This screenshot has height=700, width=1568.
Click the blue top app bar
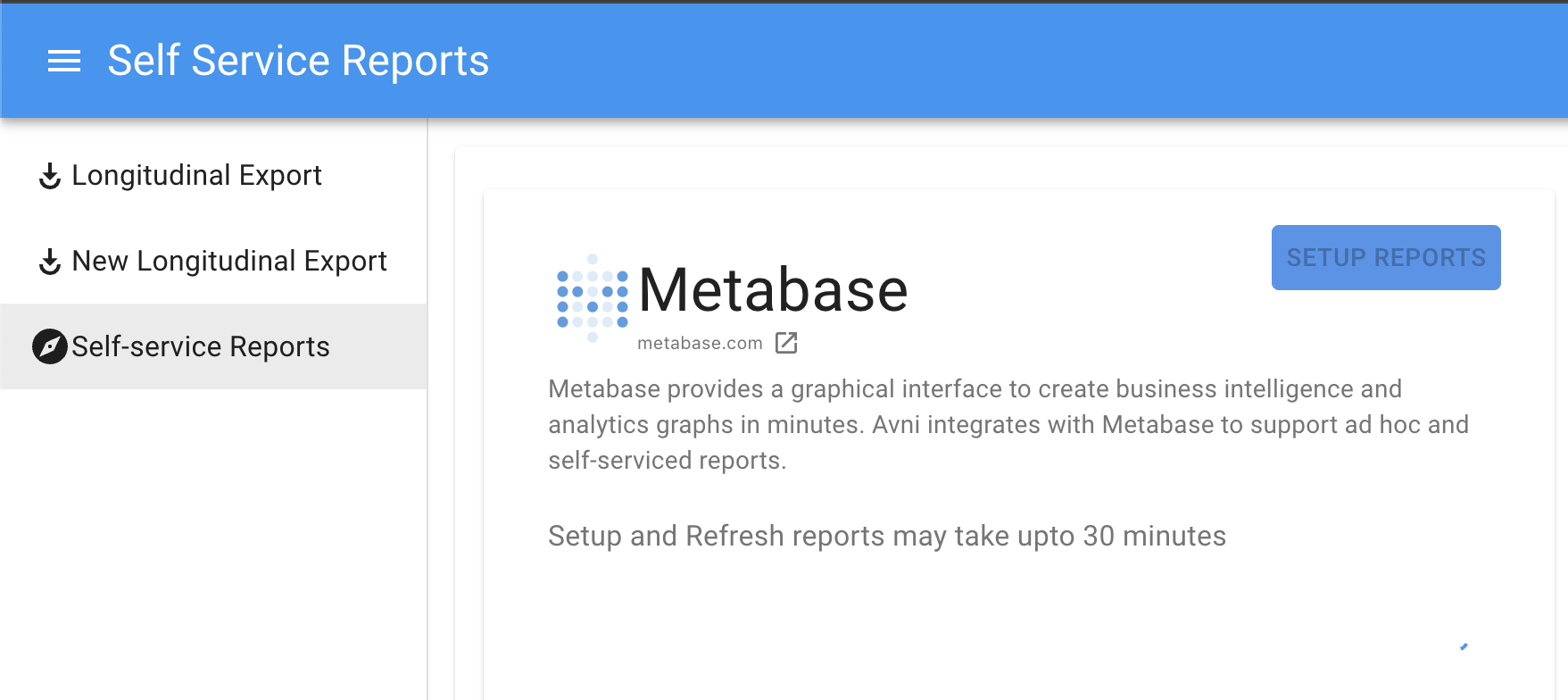coord(982,61)
